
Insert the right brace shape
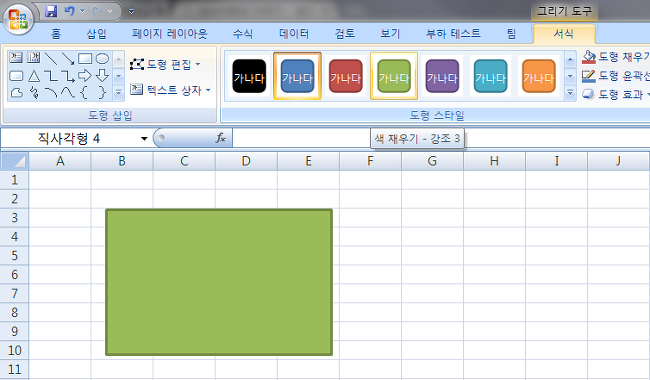(x=102, y=93)
